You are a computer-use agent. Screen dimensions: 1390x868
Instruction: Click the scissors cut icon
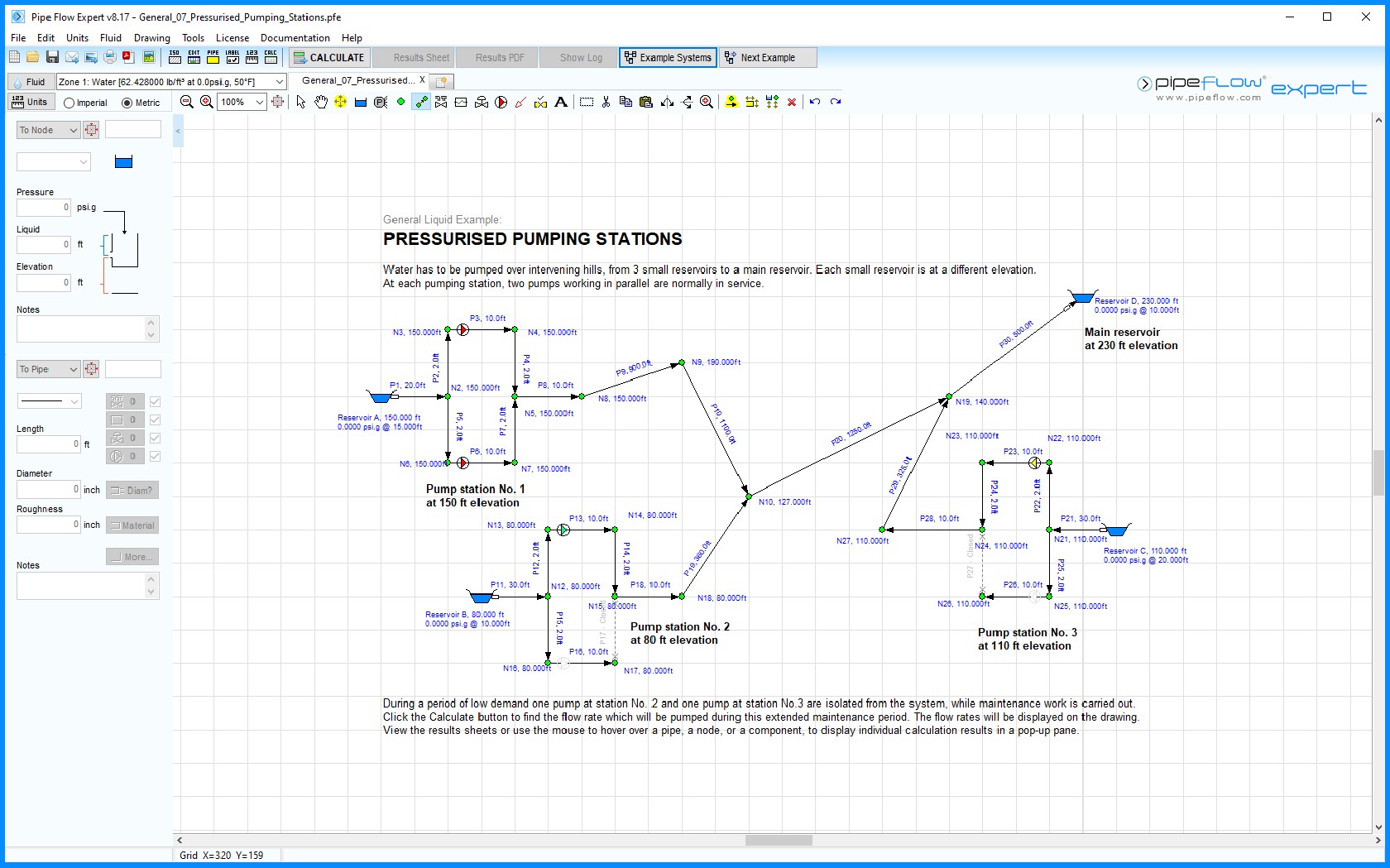[606, 102]
